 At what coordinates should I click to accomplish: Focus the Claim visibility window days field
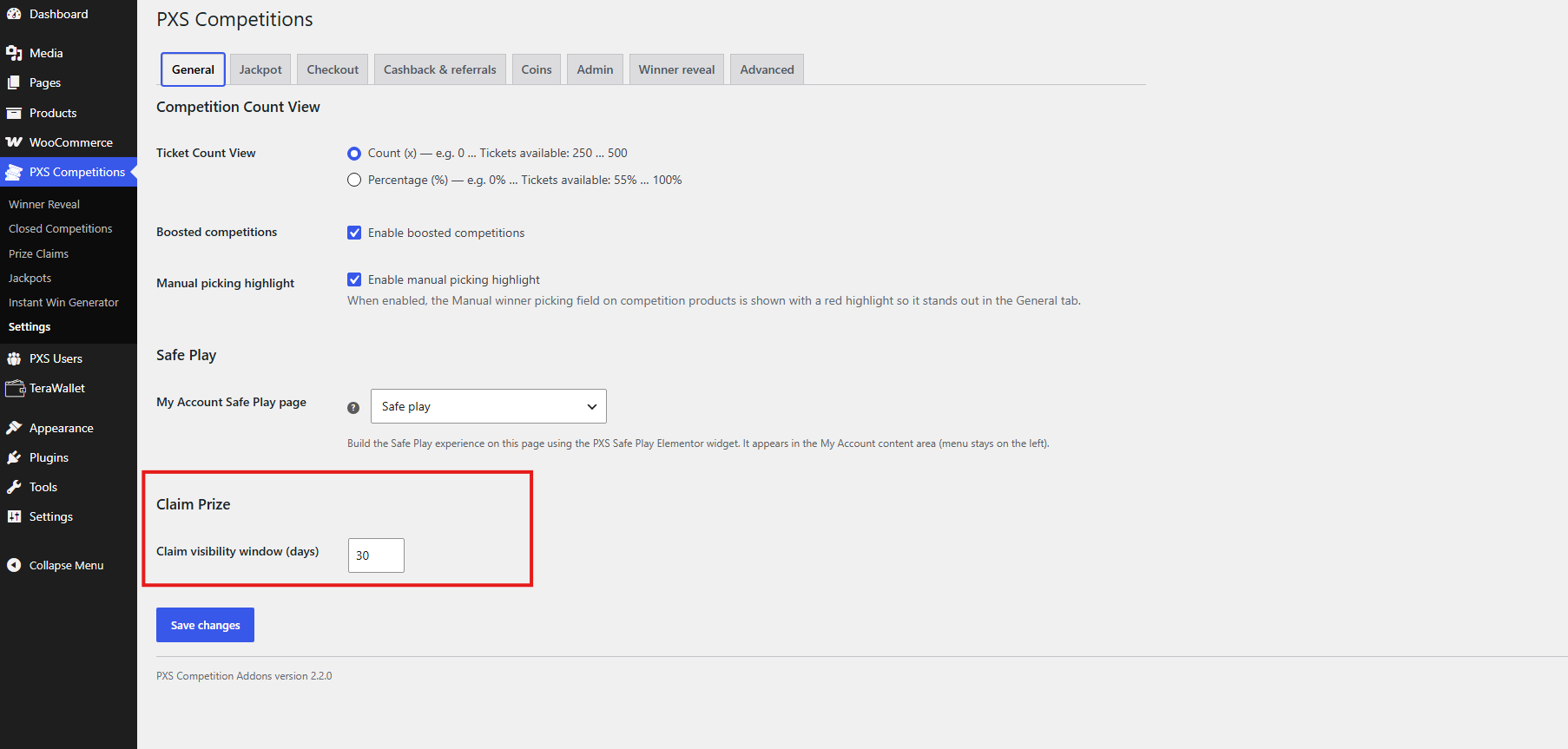click(x=376, y=555)
